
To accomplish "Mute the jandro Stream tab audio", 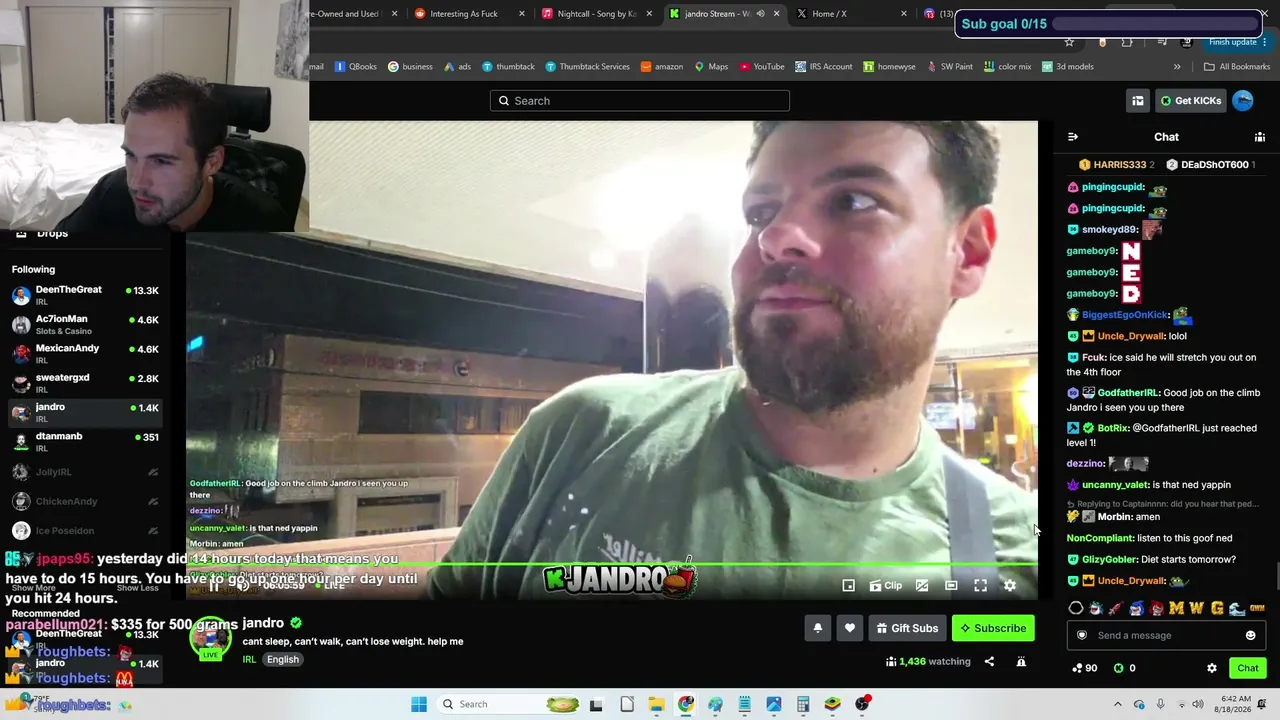I will point(760,14).
